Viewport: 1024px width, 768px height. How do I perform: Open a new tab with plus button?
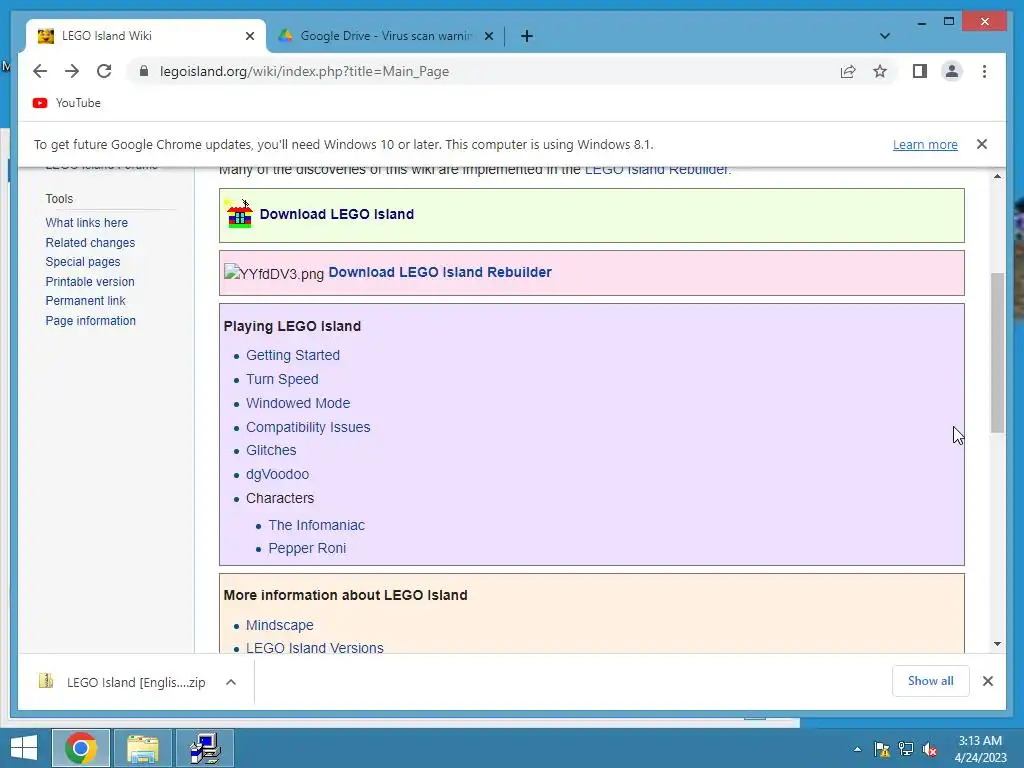click(x=527, y=36)
